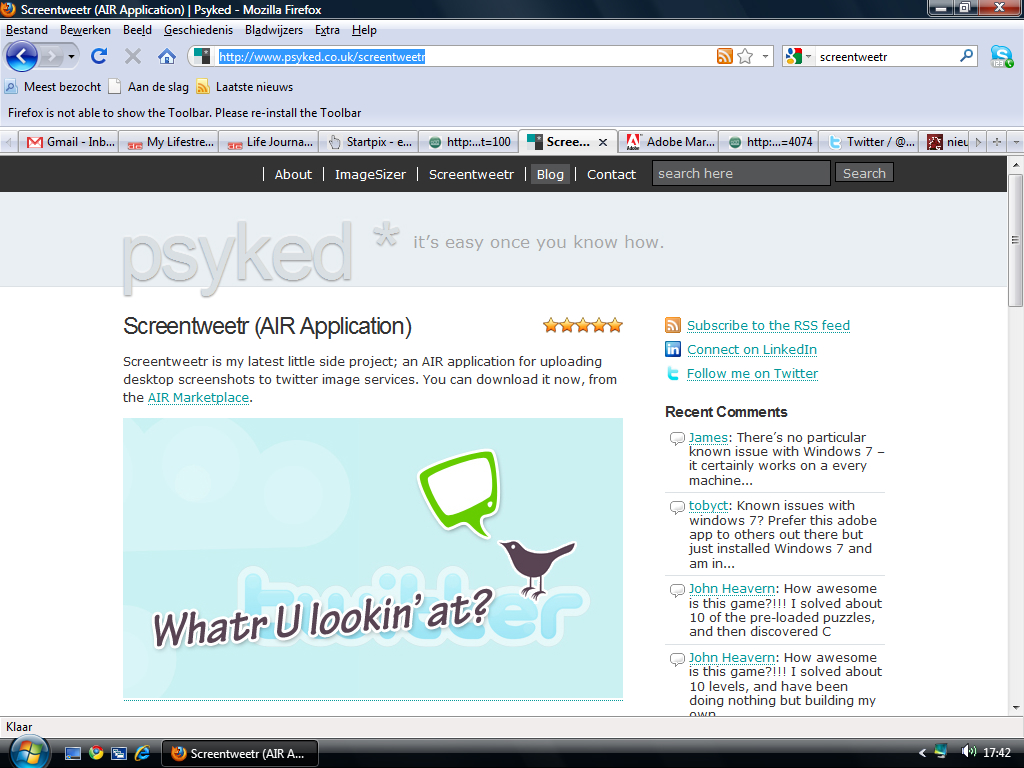Switch to the Gmail tab
The height and width of the screenshot is (768, 1024).
tap(71, 142)
